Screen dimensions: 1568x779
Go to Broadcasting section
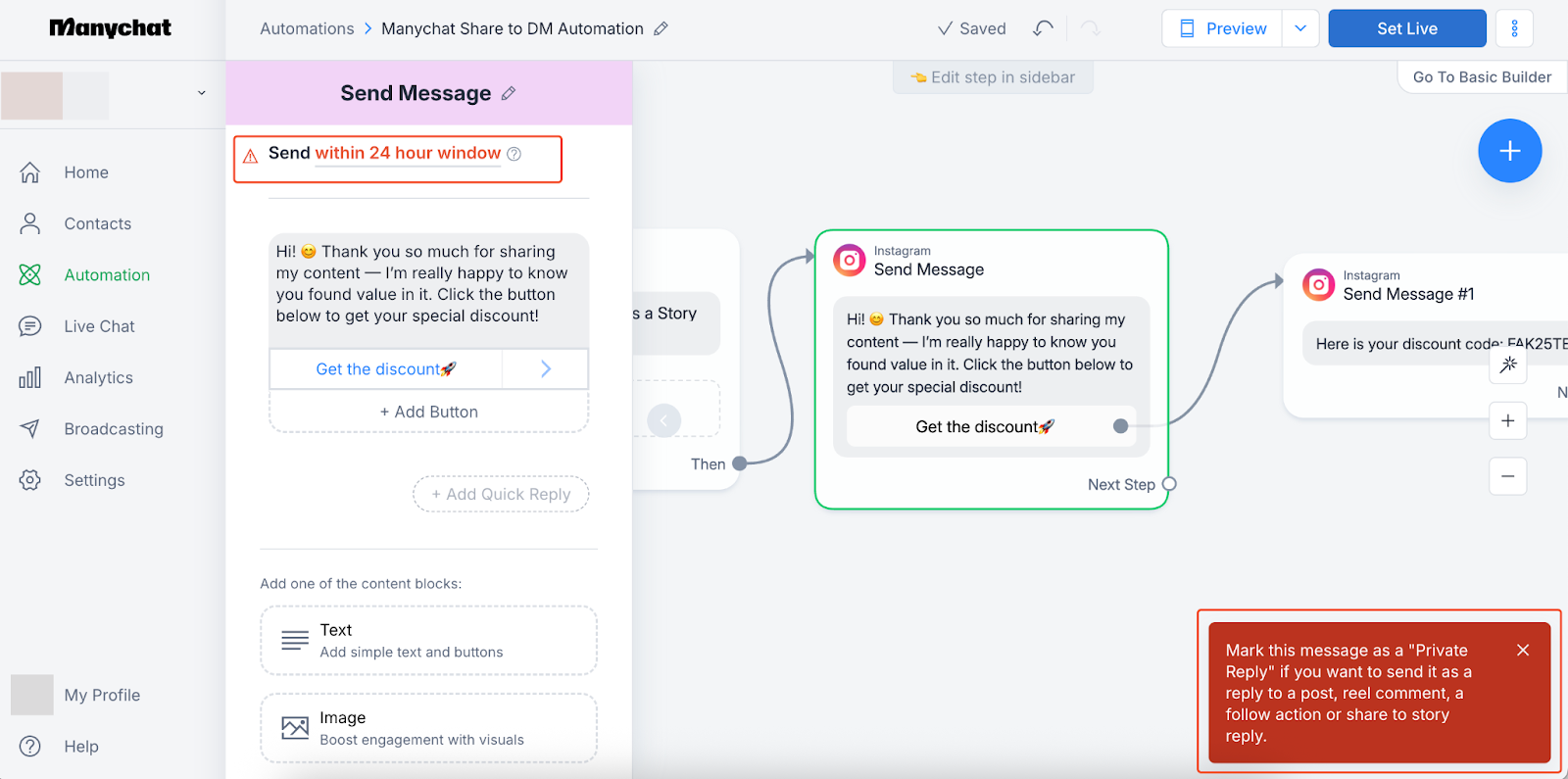pyautogui.click(x=114, y=429)
